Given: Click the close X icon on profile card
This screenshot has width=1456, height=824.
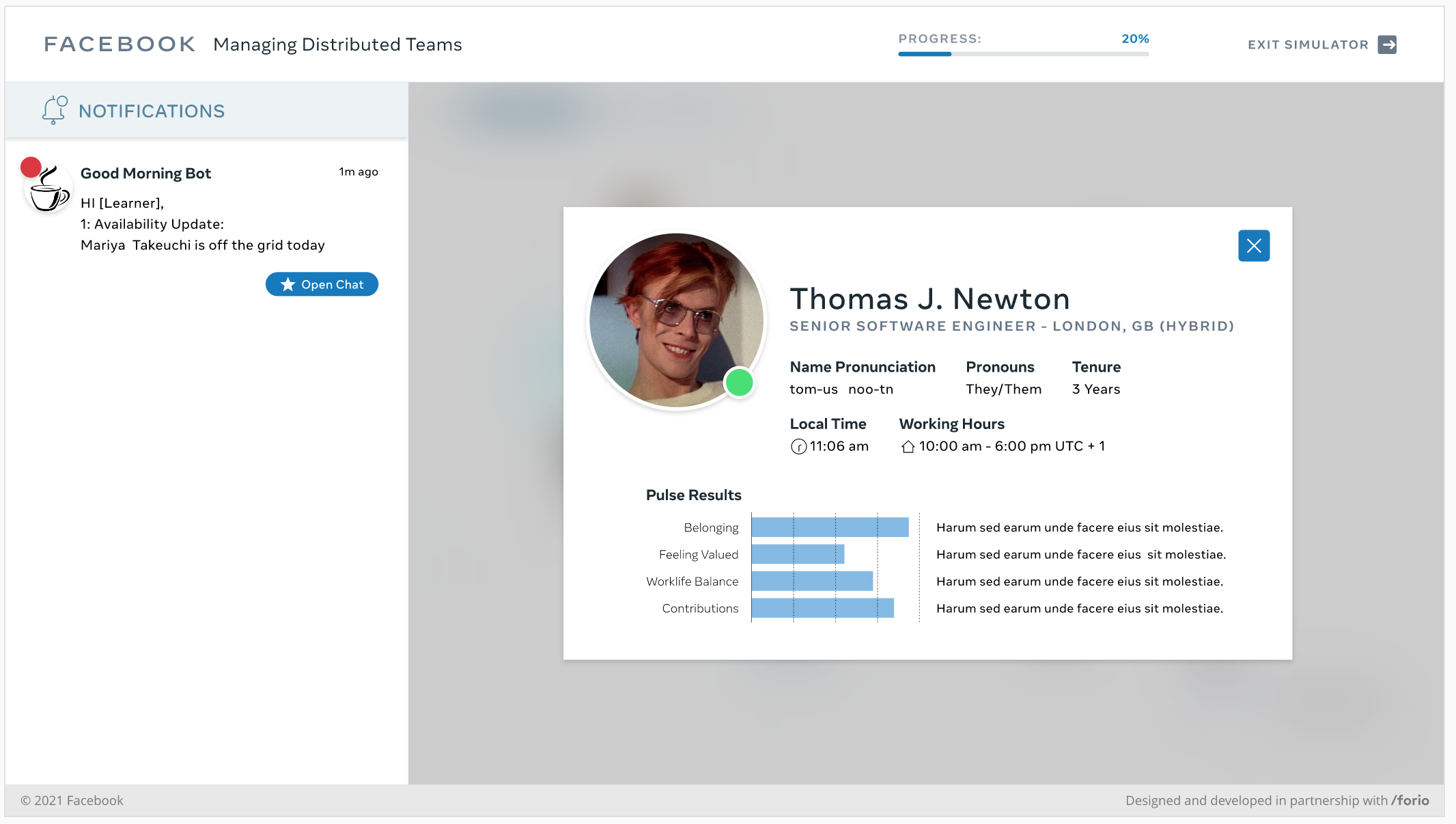Looking at the screenshot, I should click(1254, 246).
